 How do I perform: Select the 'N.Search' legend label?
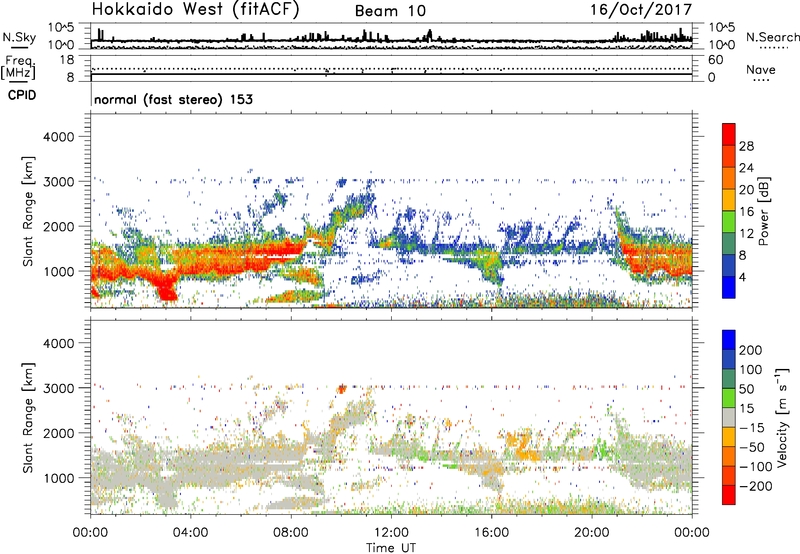pos(773,37)
